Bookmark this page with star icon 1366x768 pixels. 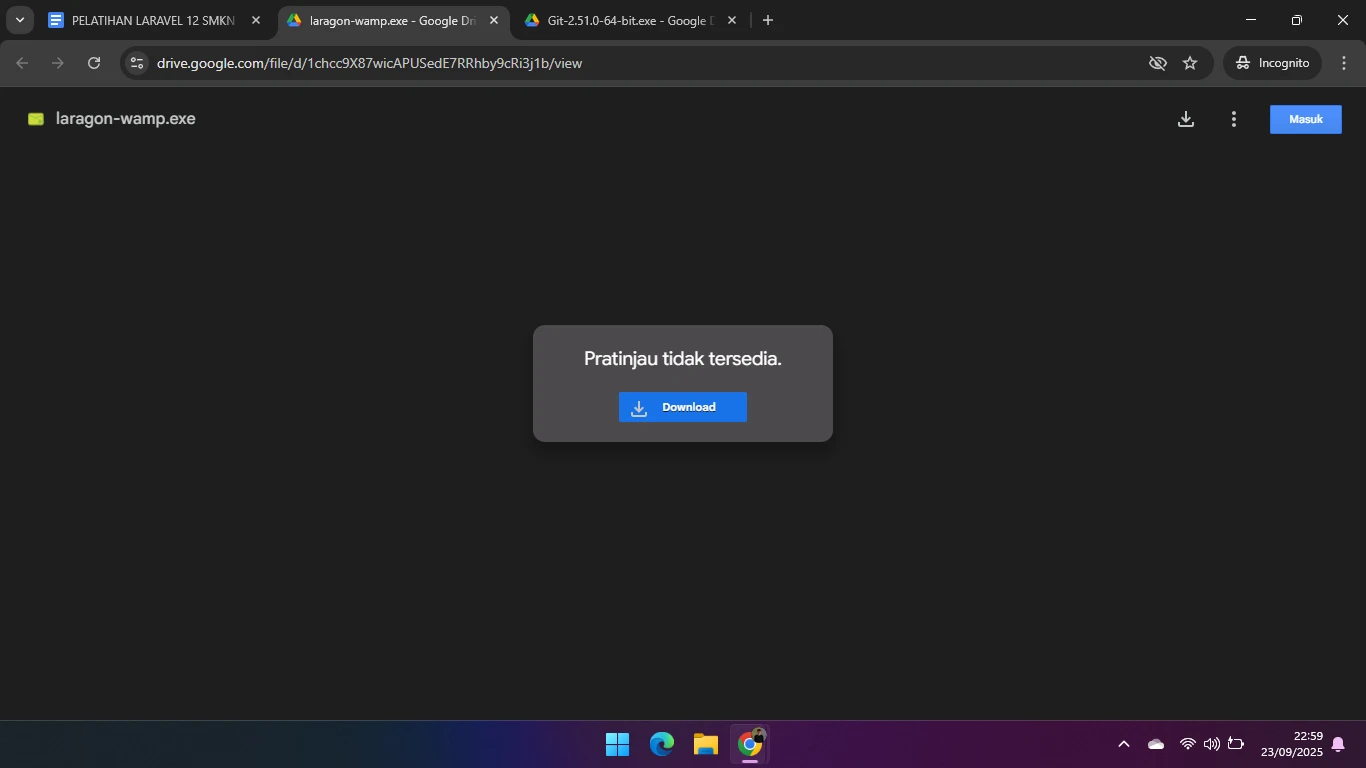pyautogui.click(x=1190, y=63)
